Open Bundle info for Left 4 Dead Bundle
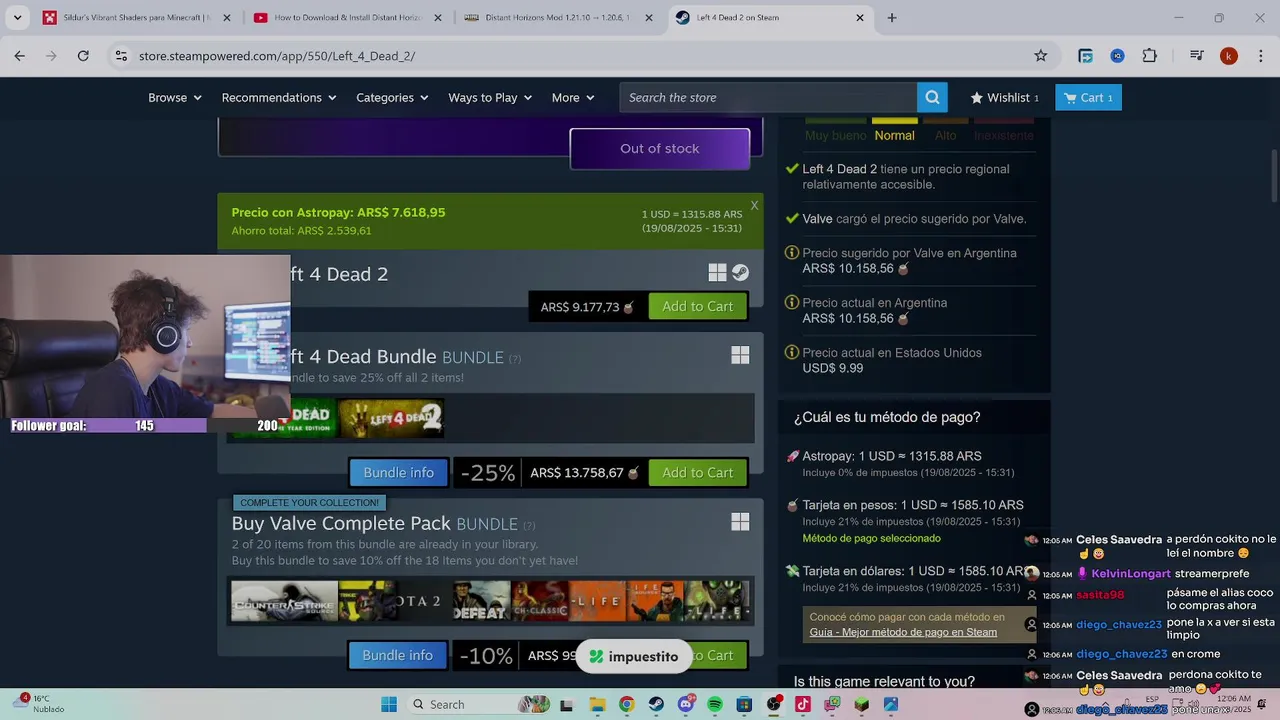This screenshot has width=1280, height=720. [x=398, y=473]
